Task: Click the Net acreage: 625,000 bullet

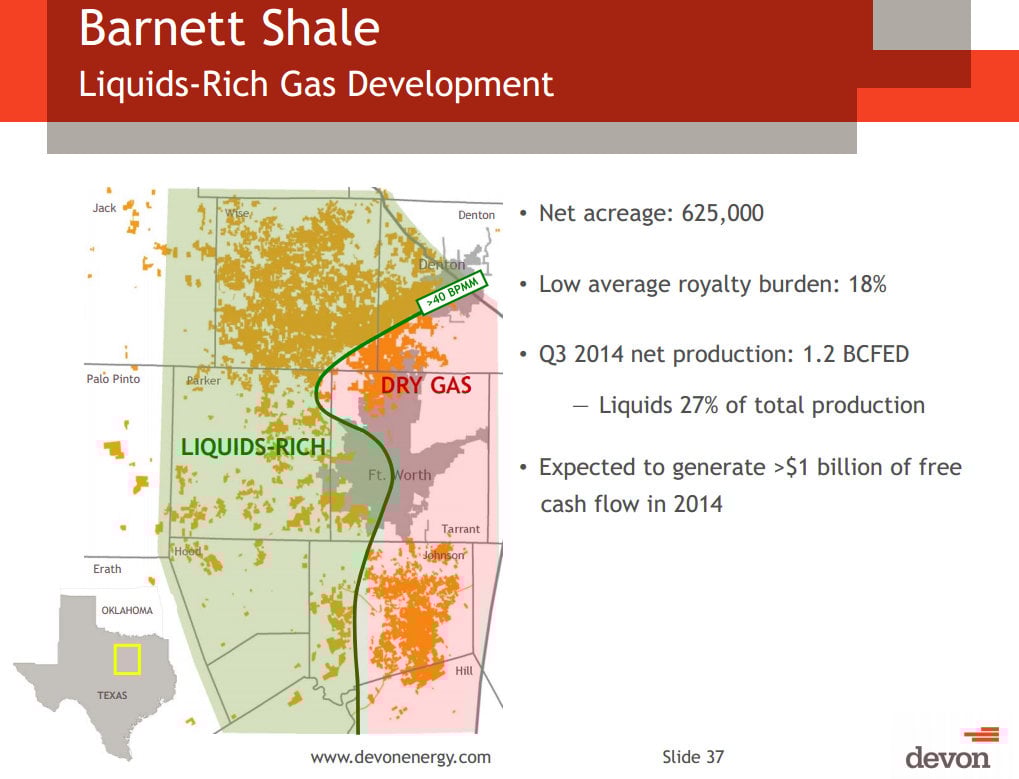Action: (x=650, y=213)
